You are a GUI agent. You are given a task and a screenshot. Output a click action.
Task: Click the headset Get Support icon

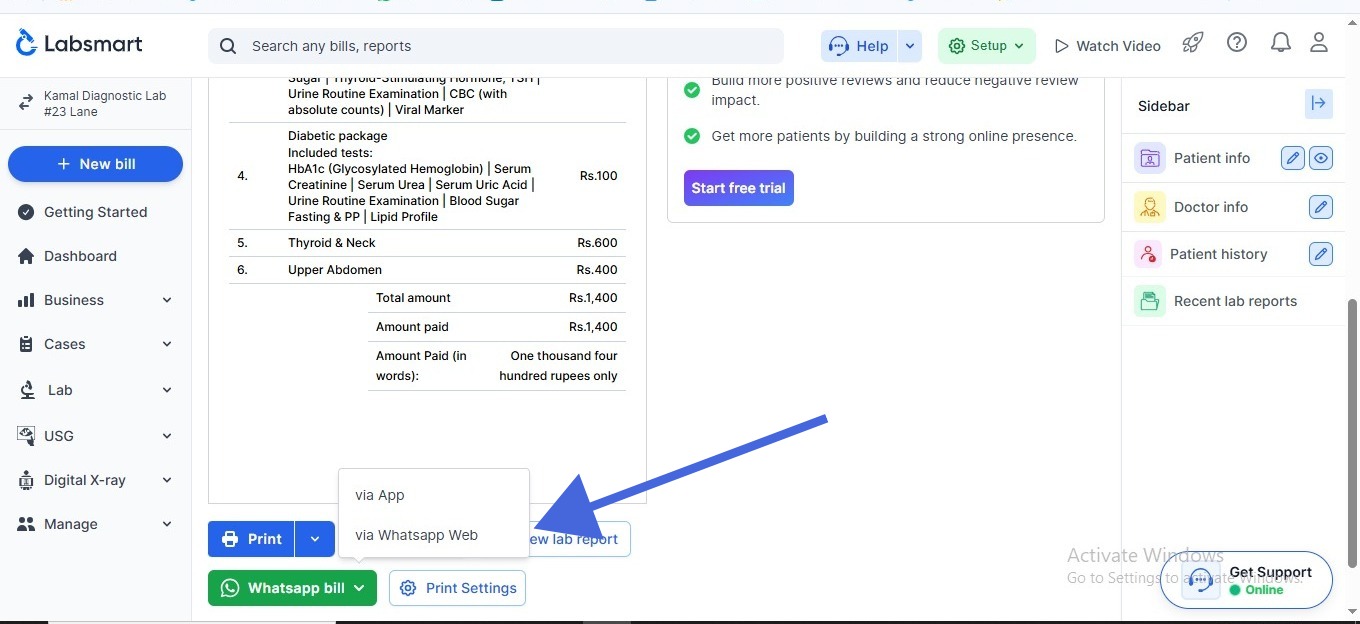1201,580
